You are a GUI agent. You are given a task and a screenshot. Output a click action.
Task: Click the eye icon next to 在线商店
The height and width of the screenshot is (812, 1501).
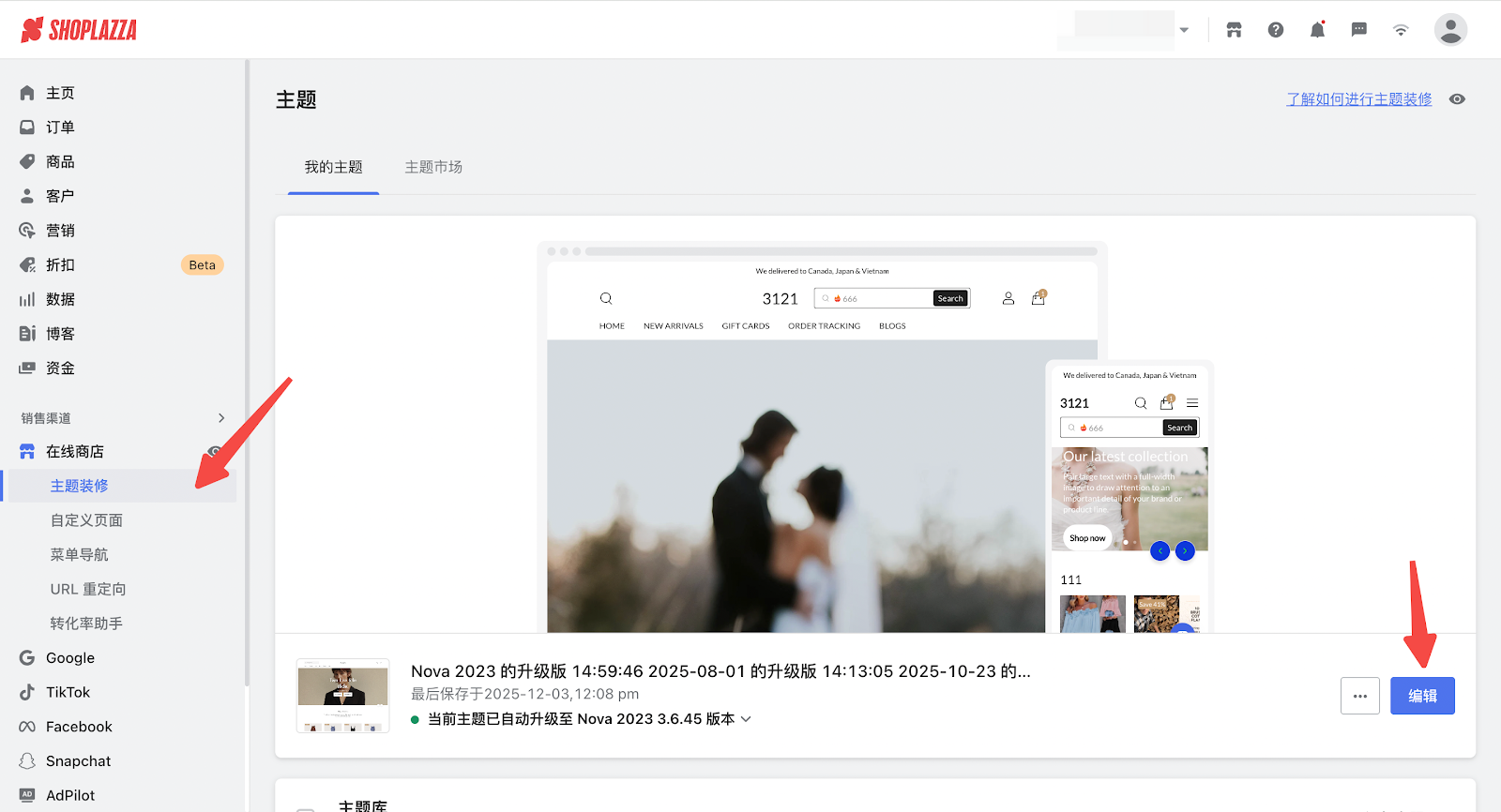point(215,451)
